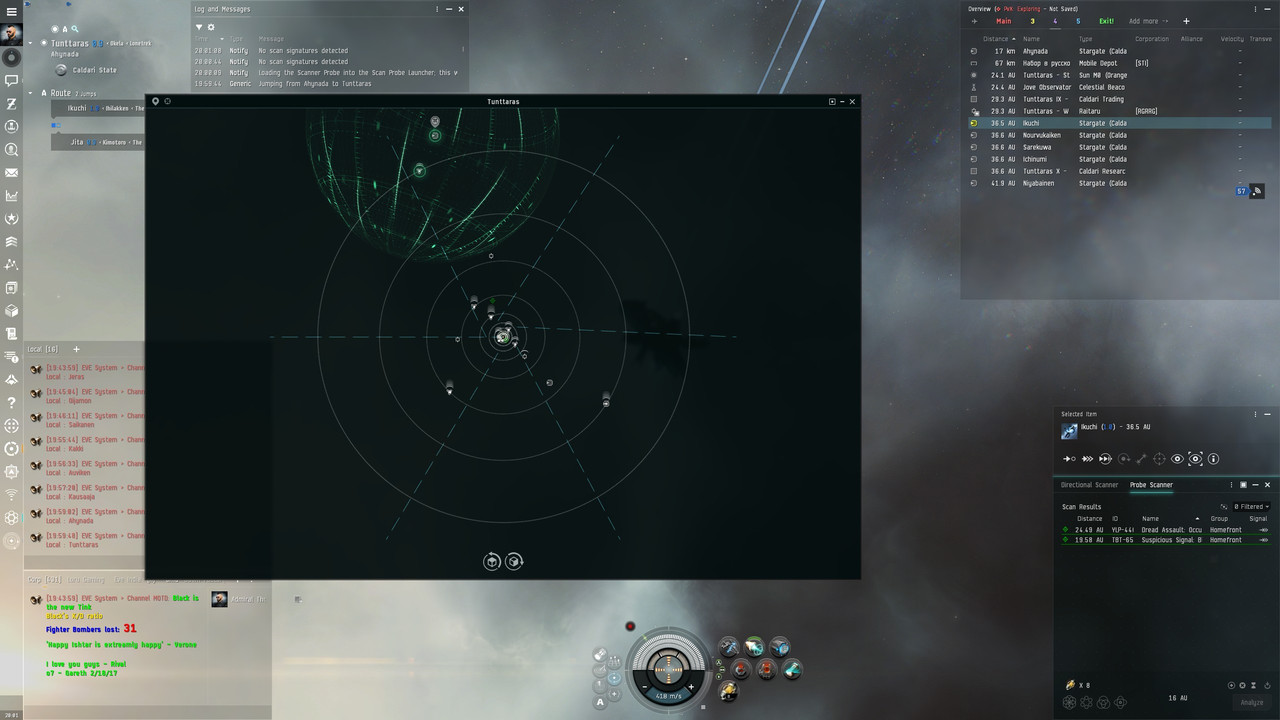The height and width of the screenshot is (720, 1280).
Task: Open EVE Mail from the Neocom sidebar
Action: [12, 172]
